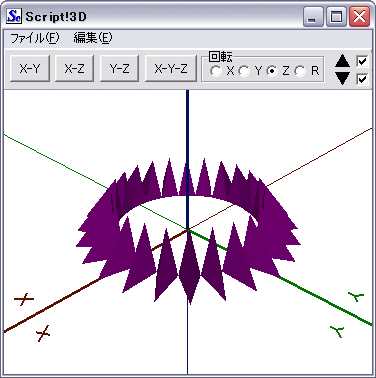Screen dimensions: 376x378
Task: Select R rotation radio button
Action: point(300,71)
